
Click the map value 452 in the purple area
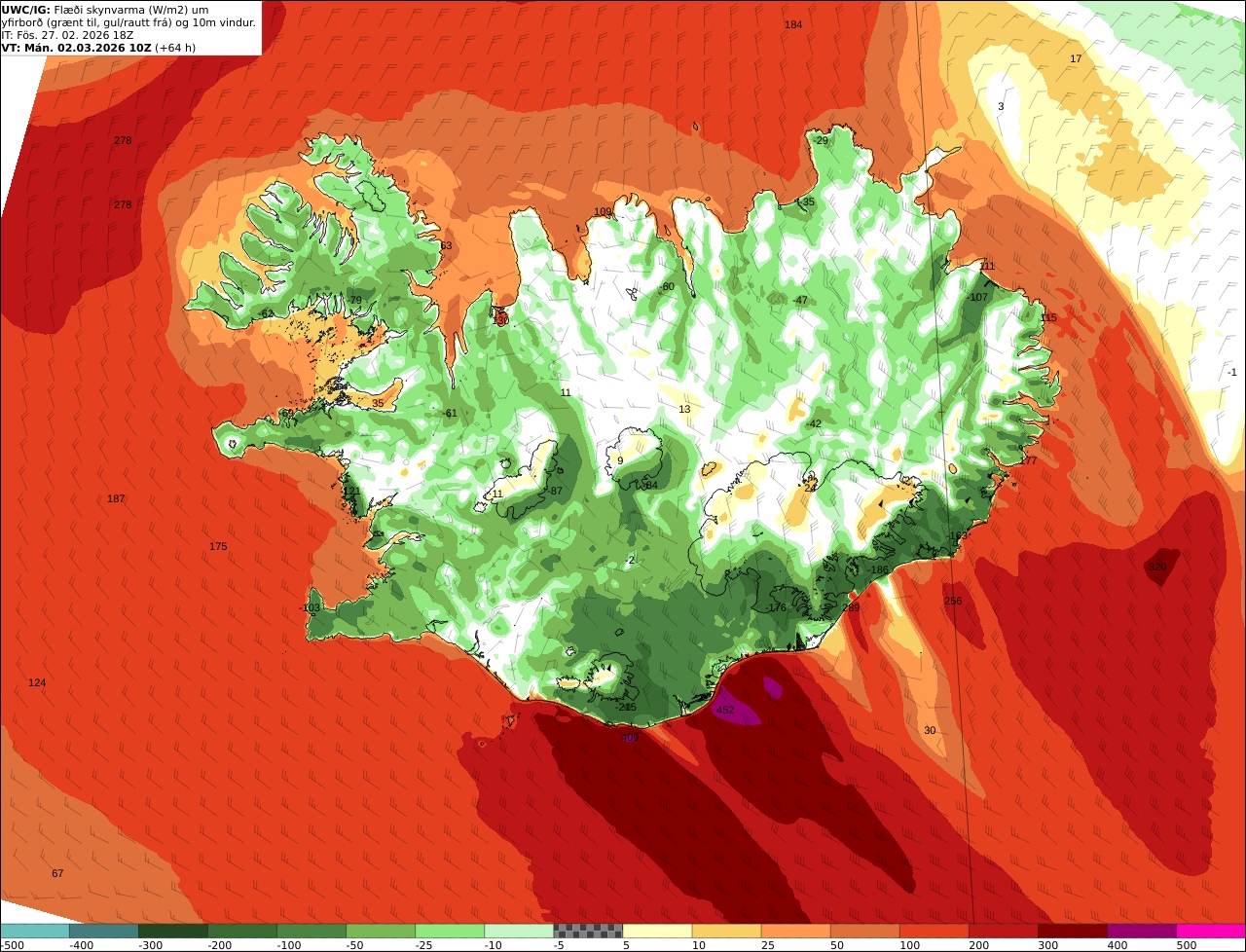[x=725, y=711]
